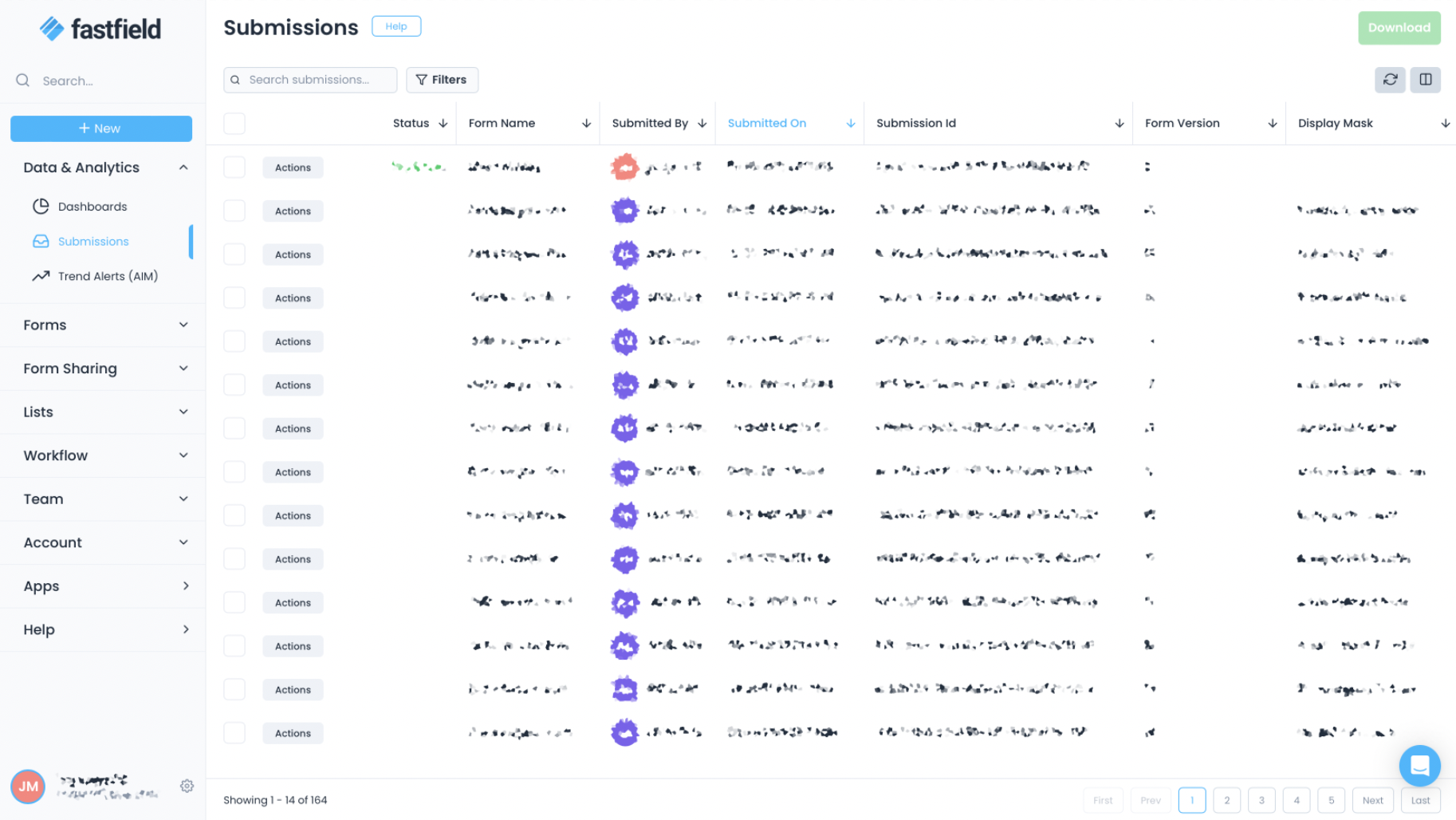The image size is (1456, 820).
Task: Select the last submission row checkbox
Action: (x=234, y=733)
